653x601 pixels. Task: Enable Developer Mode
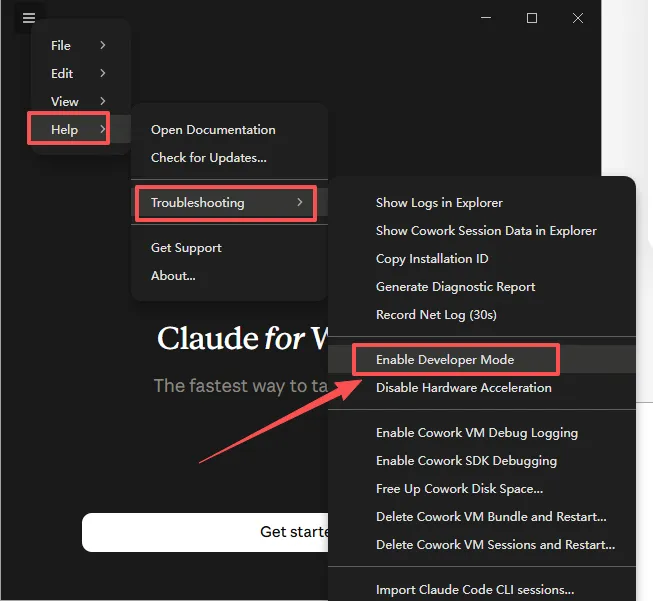point(482,359)
